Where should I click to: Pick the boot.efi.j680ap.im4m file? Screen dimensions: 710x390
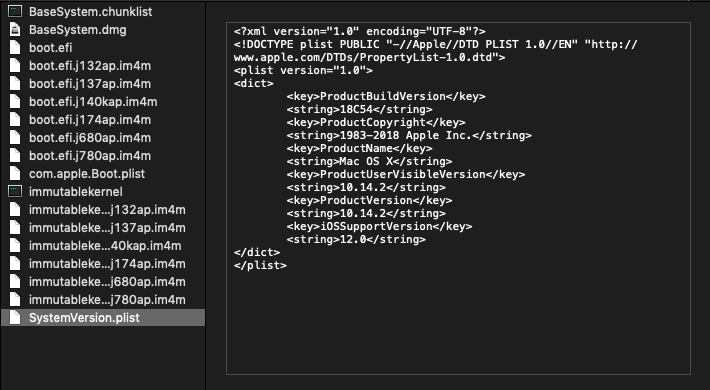tap(103, 138)
